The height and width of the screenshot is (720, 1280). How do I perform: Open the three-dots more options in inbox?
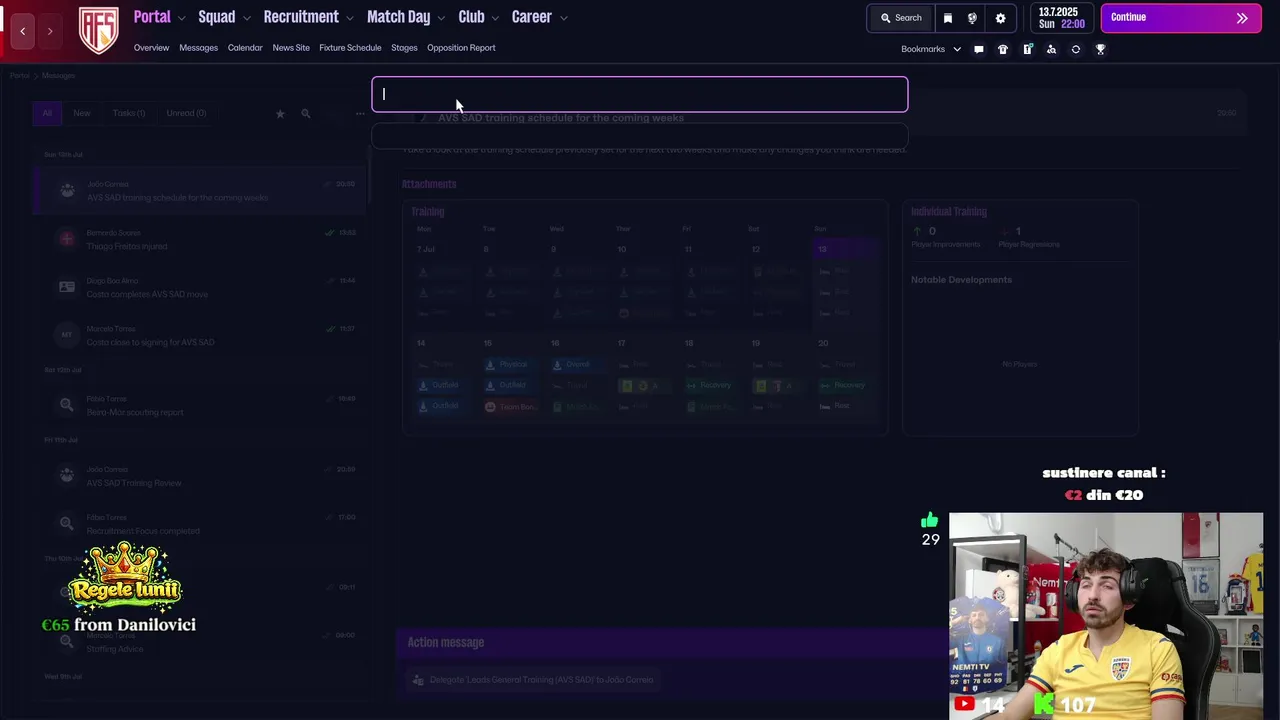(x=359, y=114)
